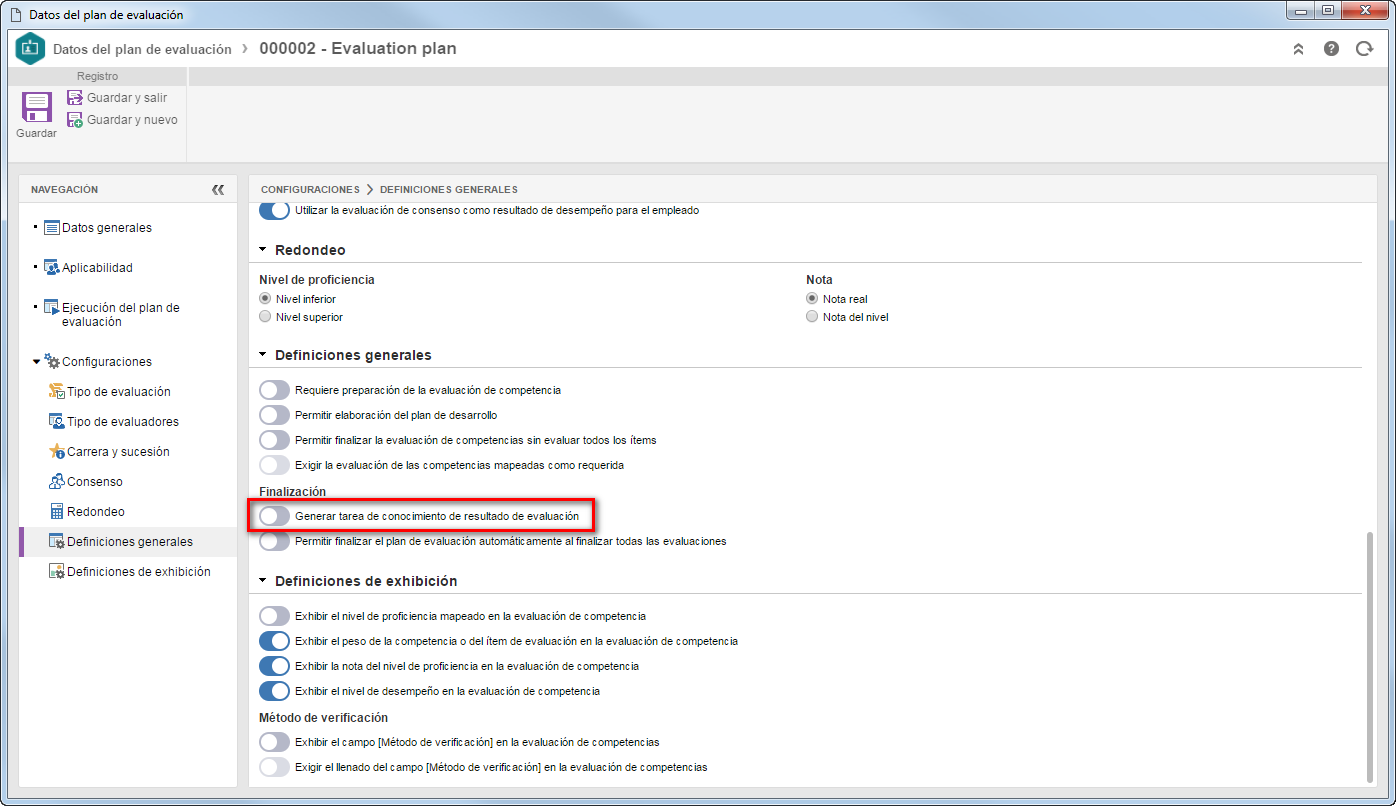1396x806 pixels.
Task: Enable Generar tarea de conocimiento de resultado
Action: [x=274, y=516]
